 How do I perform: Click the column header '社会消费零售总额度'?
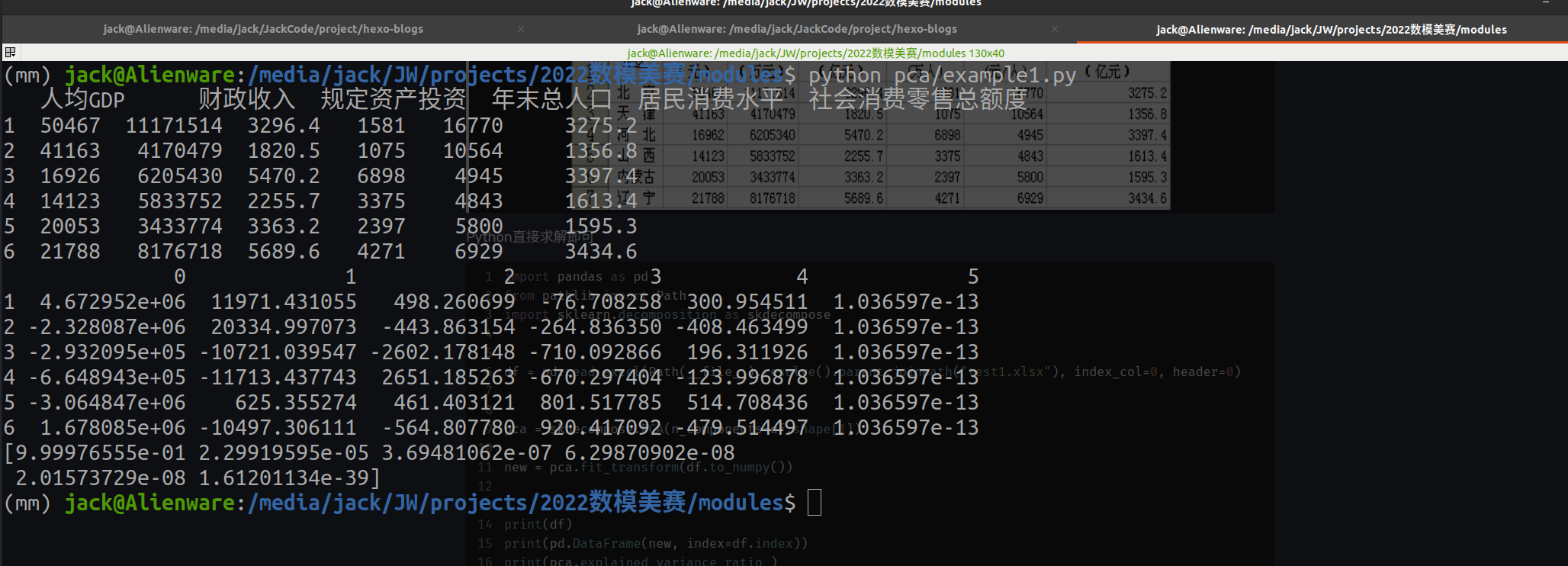[x=917, y=99]
